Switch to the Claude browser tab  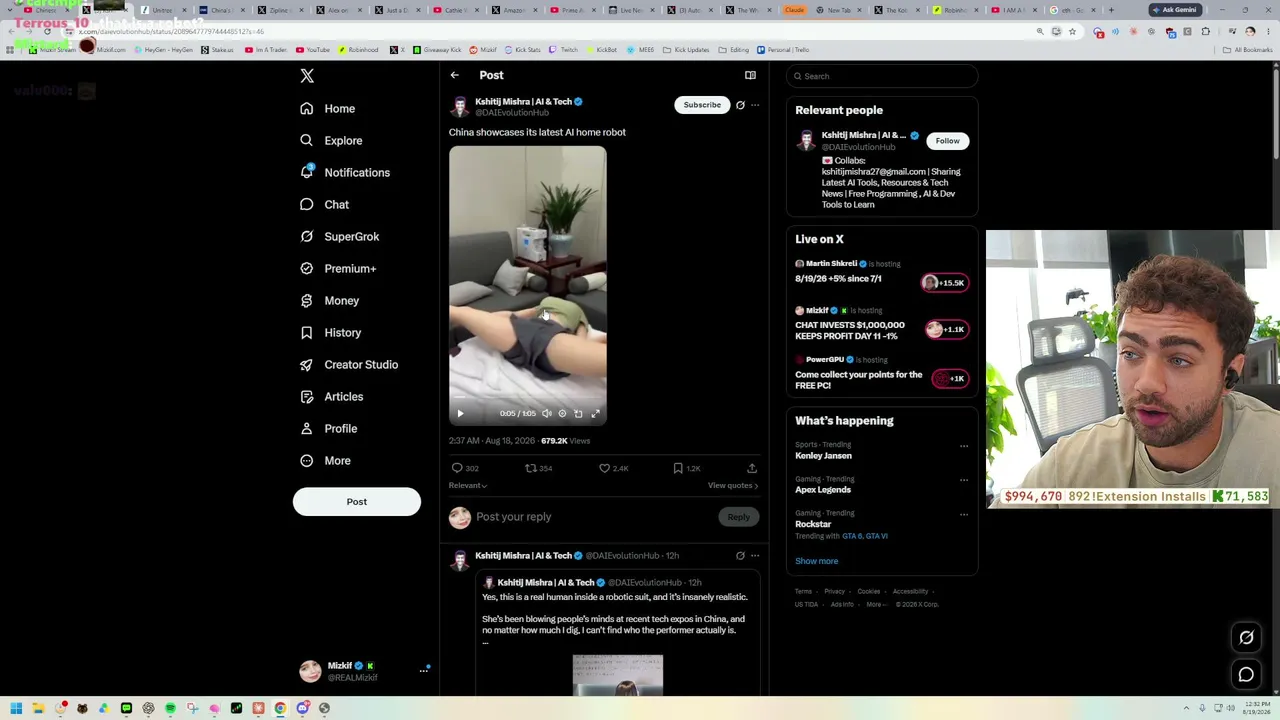tap(795, 10)
